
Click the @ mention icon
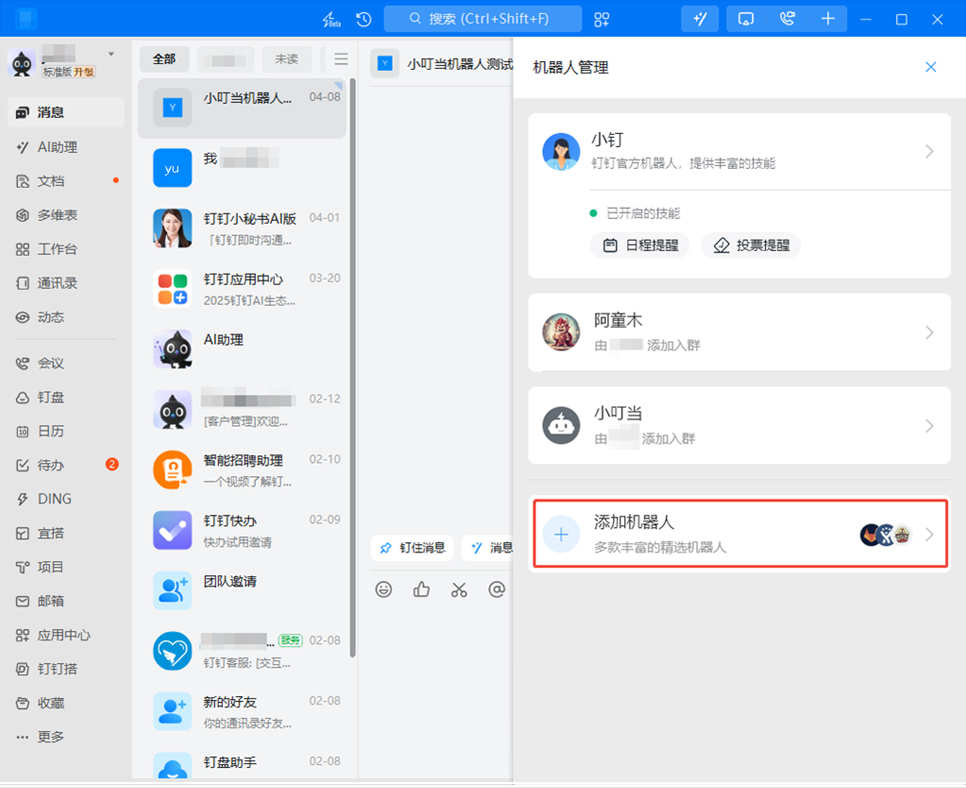click(x=497, y=590)
